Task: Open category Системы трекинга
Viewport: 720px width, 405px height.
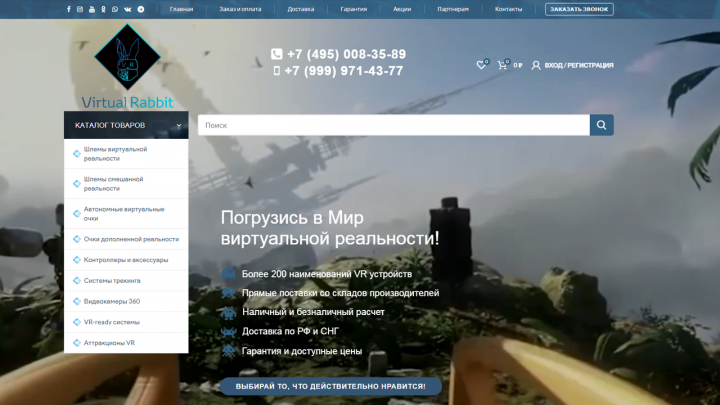Action: (126, 281)
